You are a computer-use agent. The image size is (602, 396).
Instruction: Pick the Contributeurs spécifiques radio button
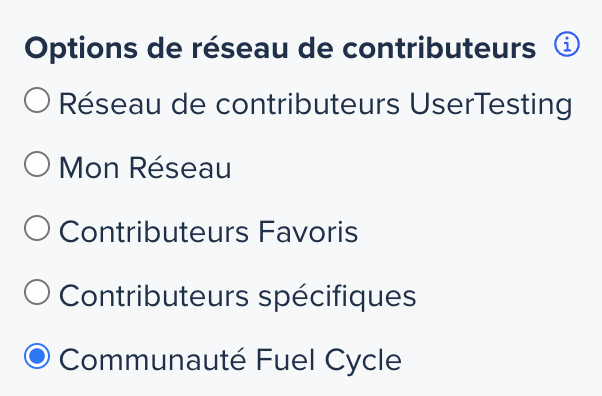coord(37,292)
